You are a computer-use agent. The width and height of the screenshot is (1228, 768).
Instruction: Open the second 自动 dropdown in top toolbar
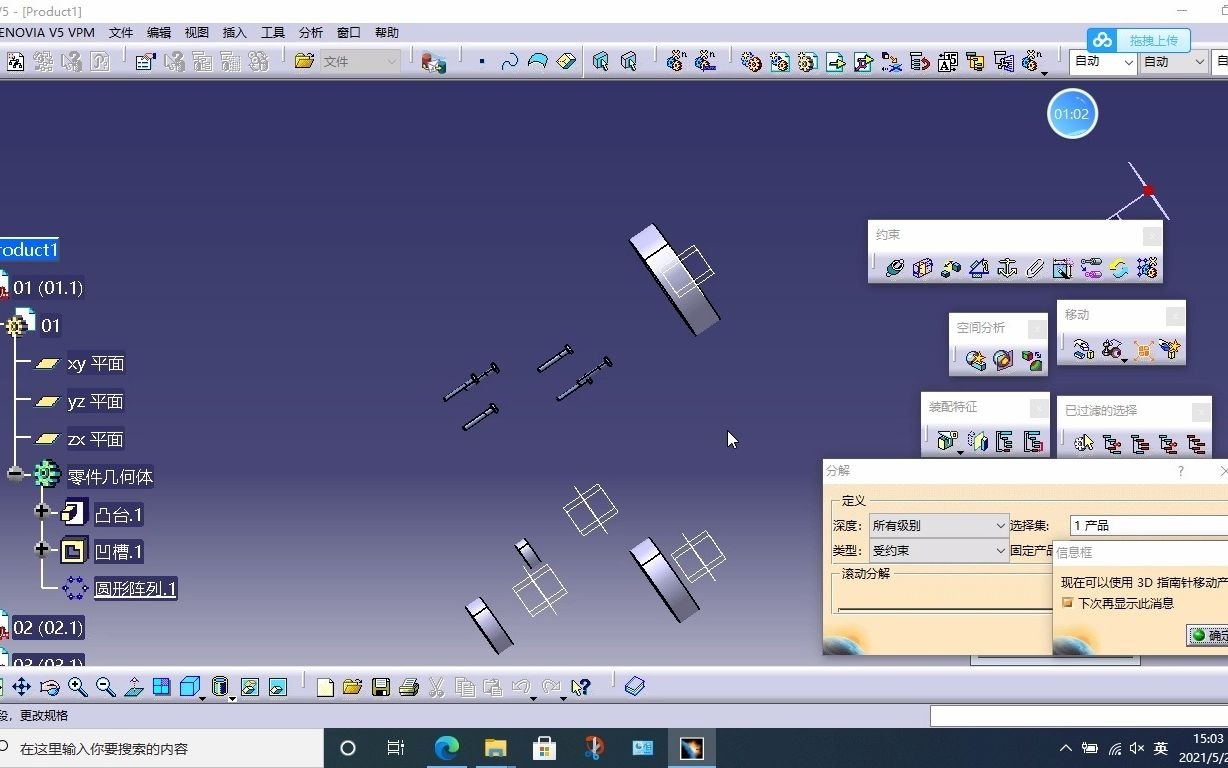pos(1174,62)
